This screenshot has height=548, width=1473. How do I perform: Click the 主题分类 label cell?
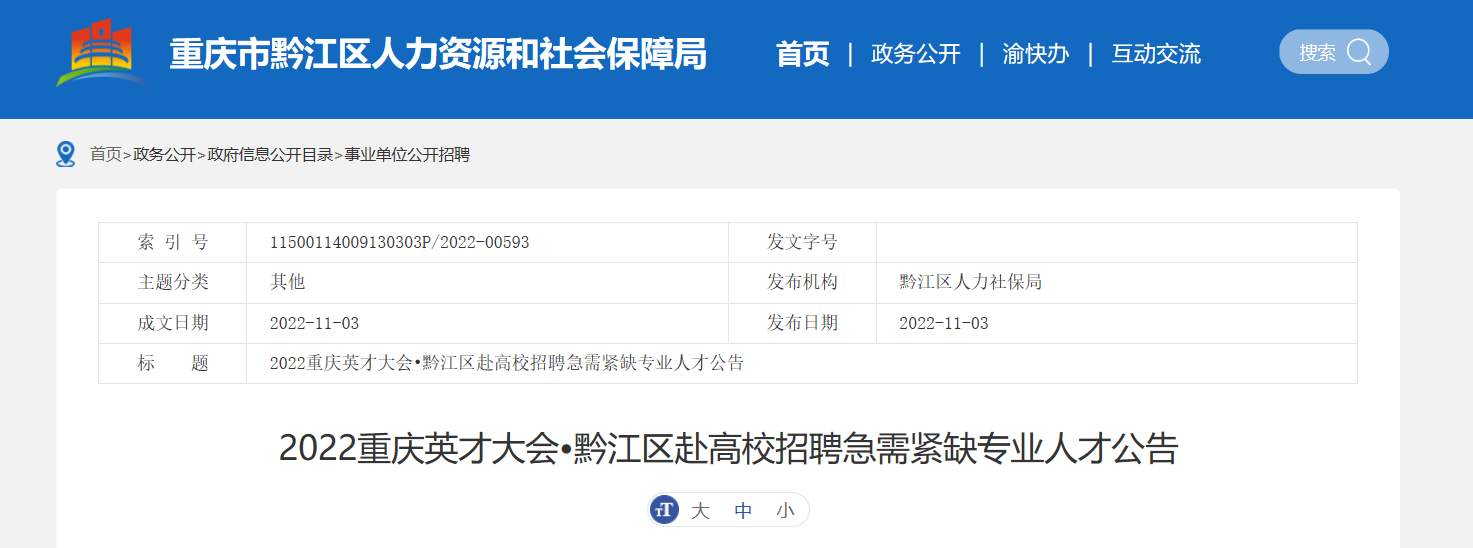(x=173, y=283)
